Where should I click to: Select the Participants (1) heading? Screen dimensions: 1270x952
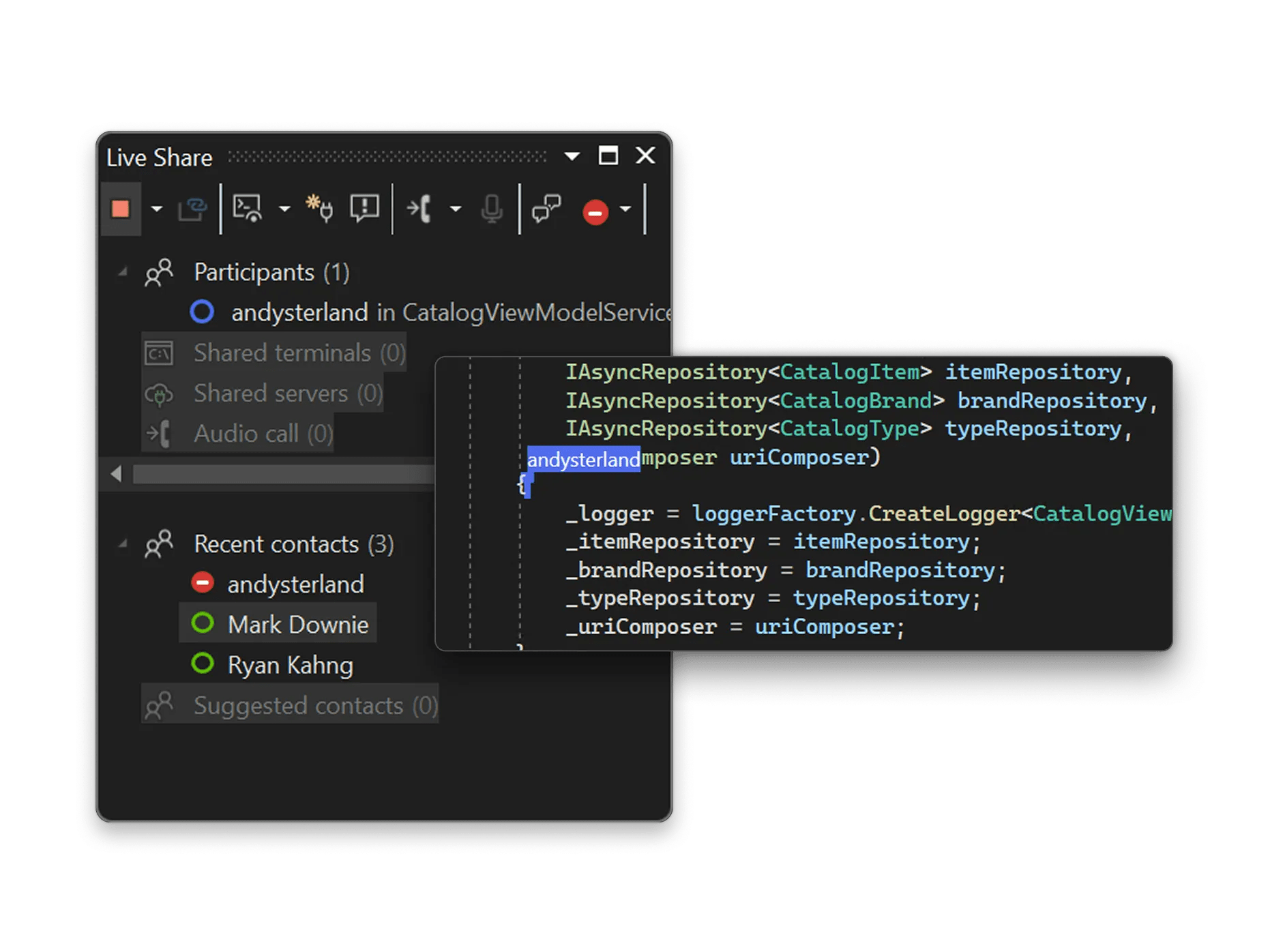click(x=271, y=273)
